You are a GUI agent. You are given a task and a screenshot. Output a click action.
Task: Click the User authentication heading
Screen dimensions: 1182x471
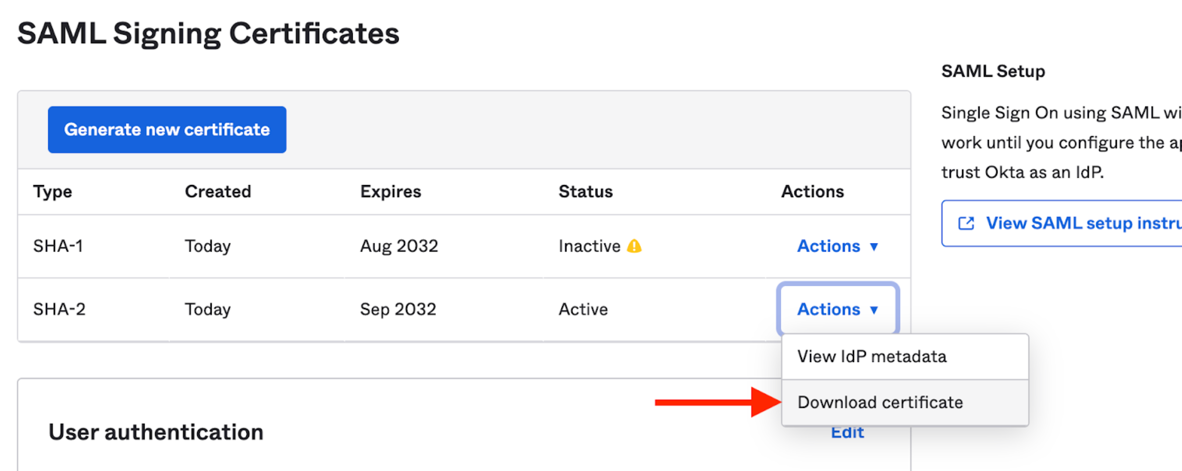(156, 432)
